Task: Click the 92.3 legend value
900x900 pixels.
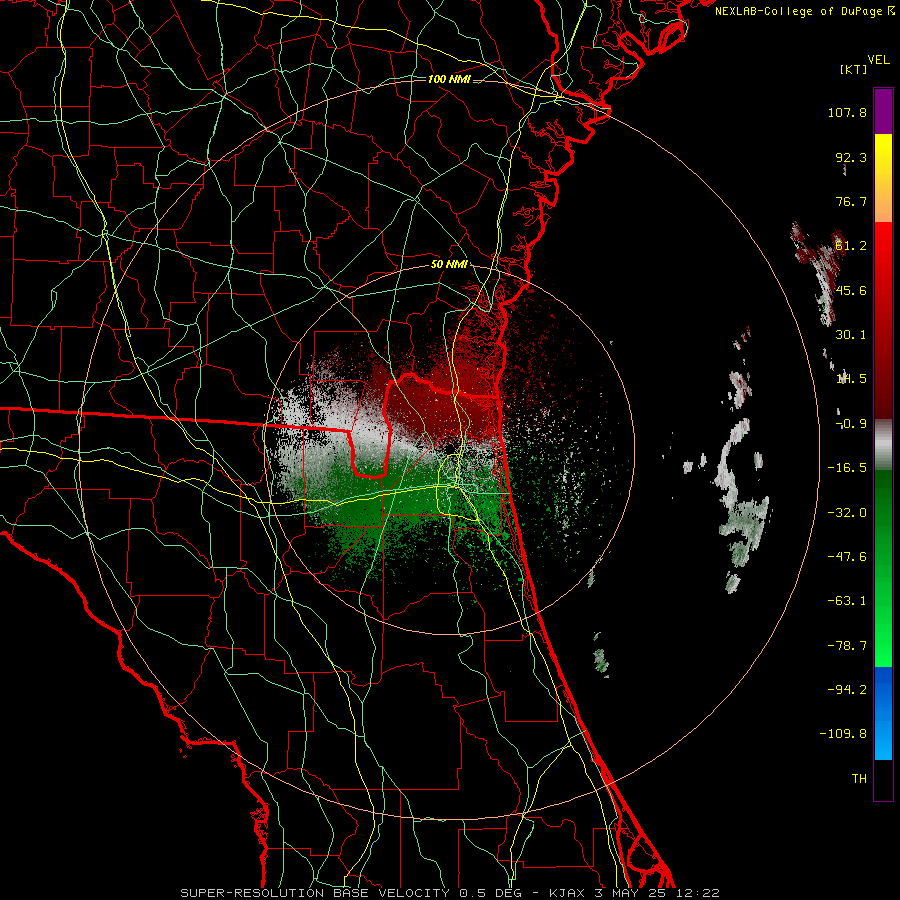Action: pos(851,157)
